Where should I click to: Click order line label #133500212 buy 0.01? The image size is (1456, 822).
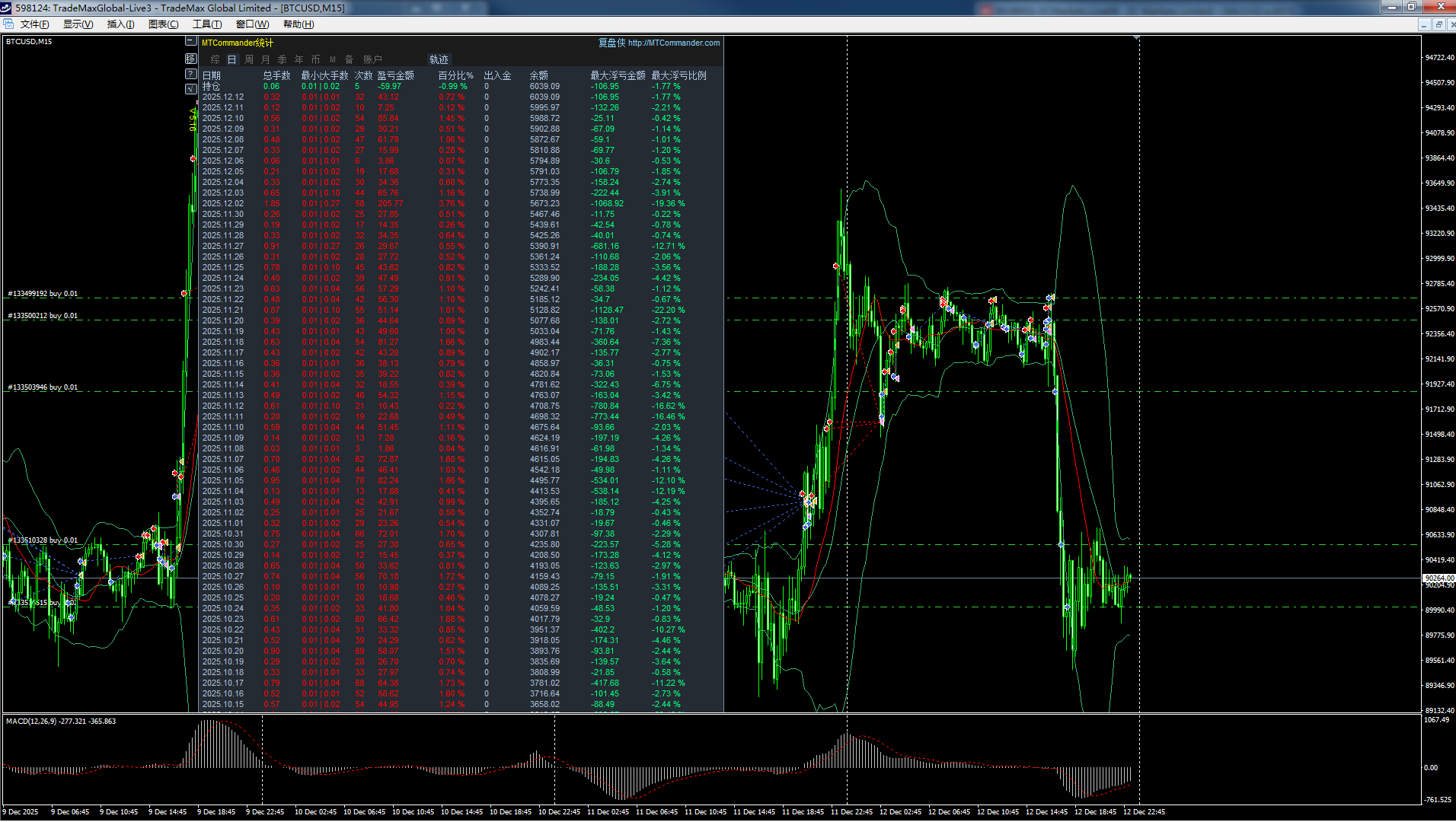43,315
